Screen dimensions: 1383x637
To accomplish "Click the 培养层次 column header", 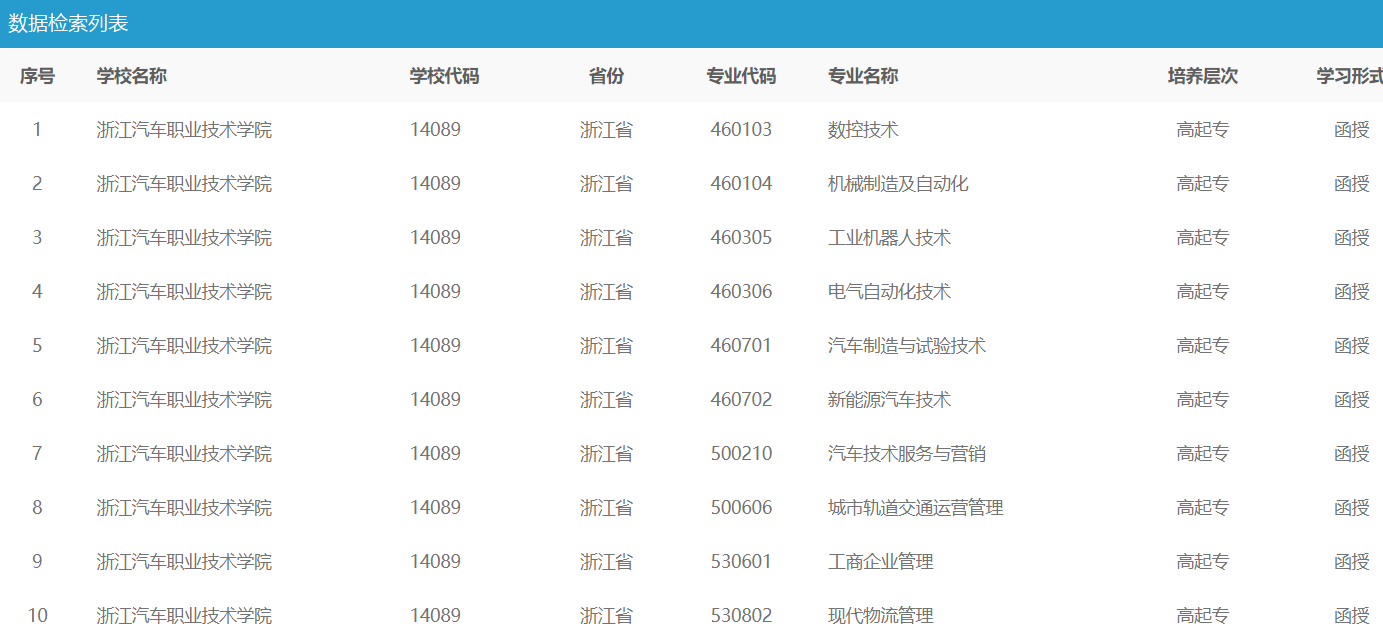I will click(1203, 76).
